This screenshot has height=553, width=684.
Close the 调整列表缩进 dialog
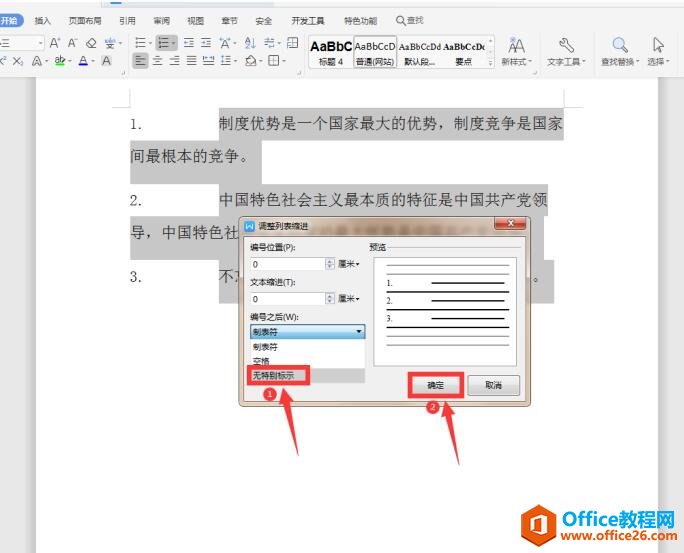coord(509,225)
